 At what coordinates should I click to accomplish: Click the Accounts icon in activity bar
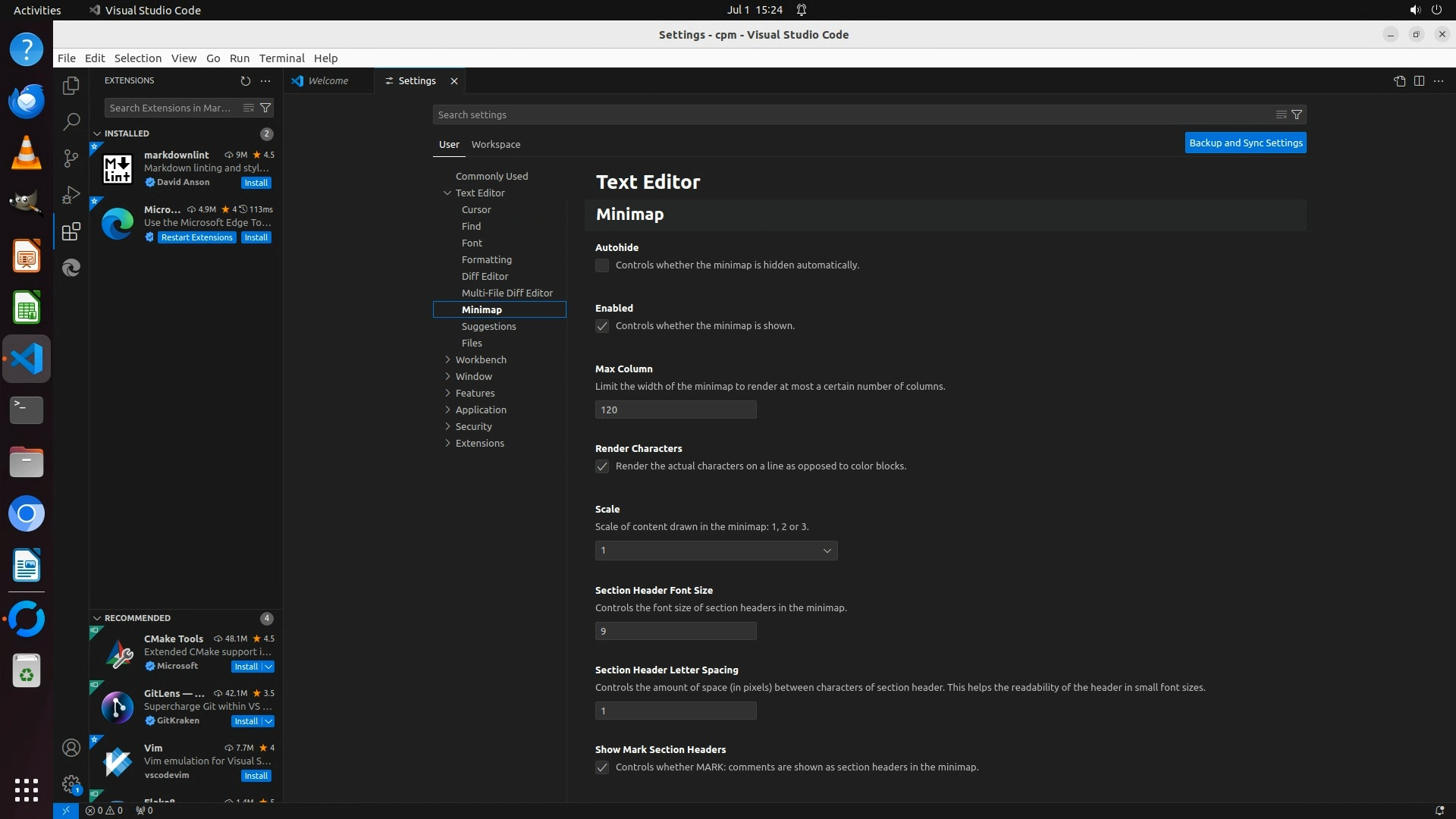point(71,748)
